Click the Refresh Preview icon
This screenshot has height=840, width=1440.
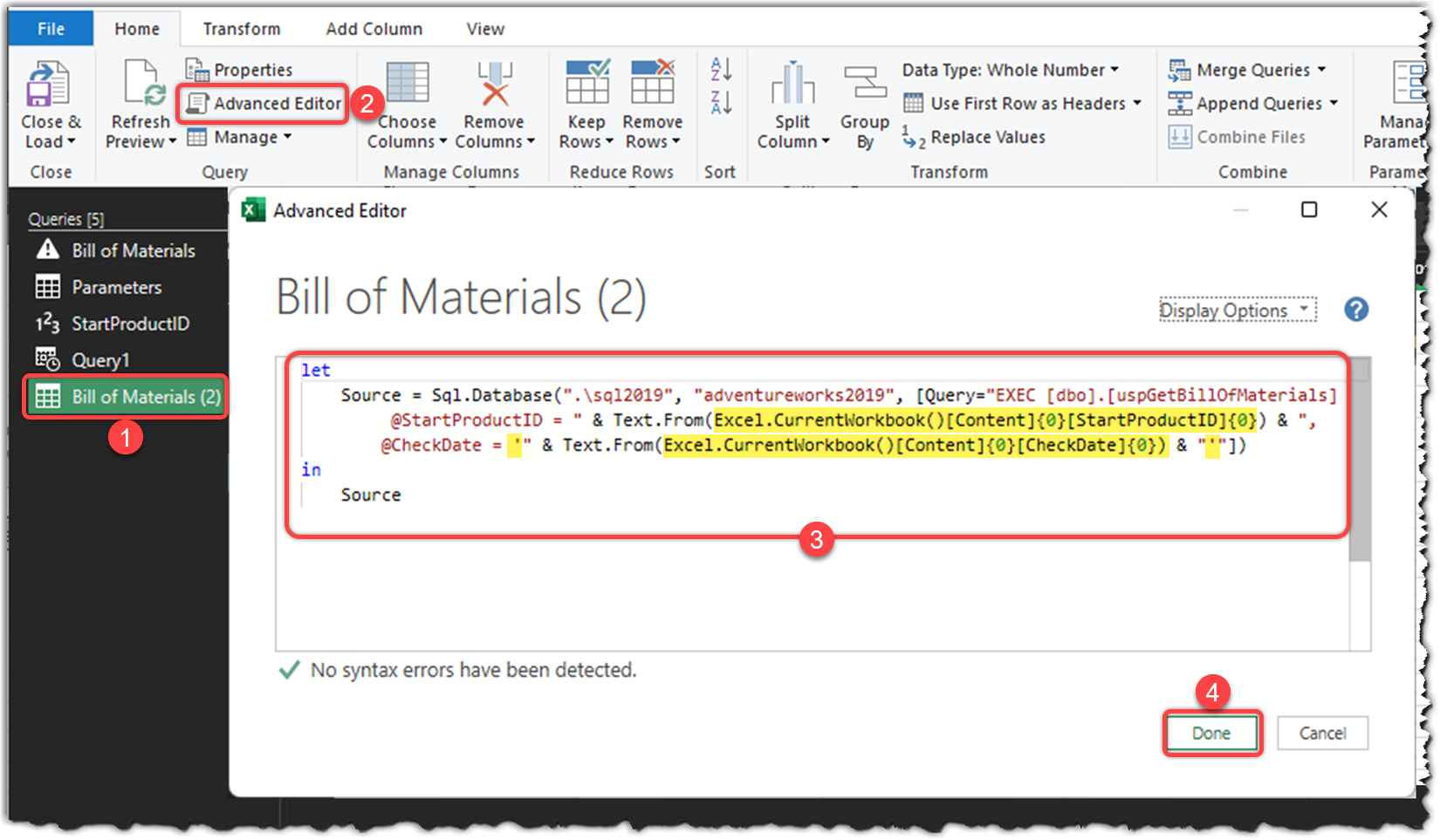tap(142, 85)
